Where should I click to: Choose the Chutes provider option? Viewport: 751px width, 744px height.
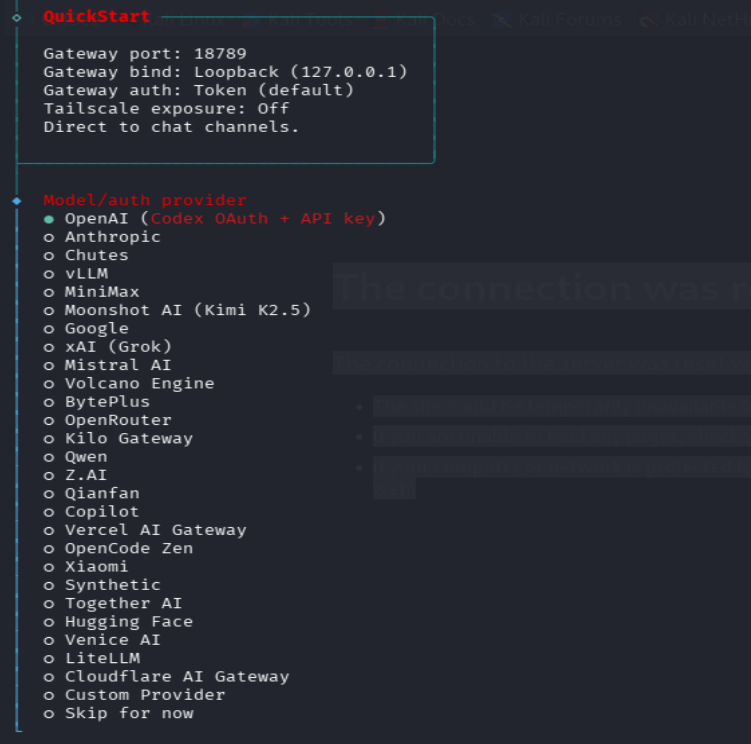pyautogui.click(x=86, y=255)
